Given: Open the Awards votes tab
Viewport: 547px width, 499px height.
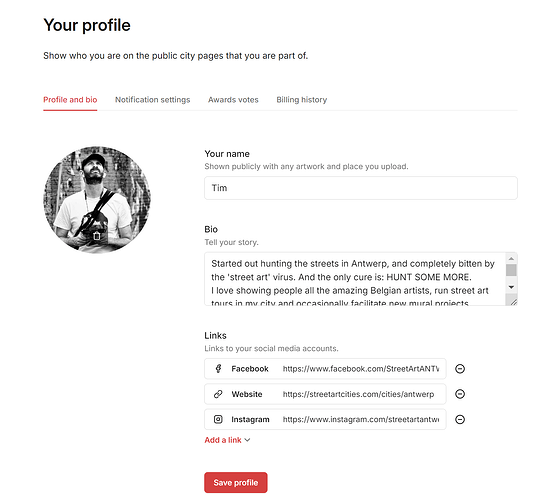Looking at the screenshot, I should [x=233, y=100].
